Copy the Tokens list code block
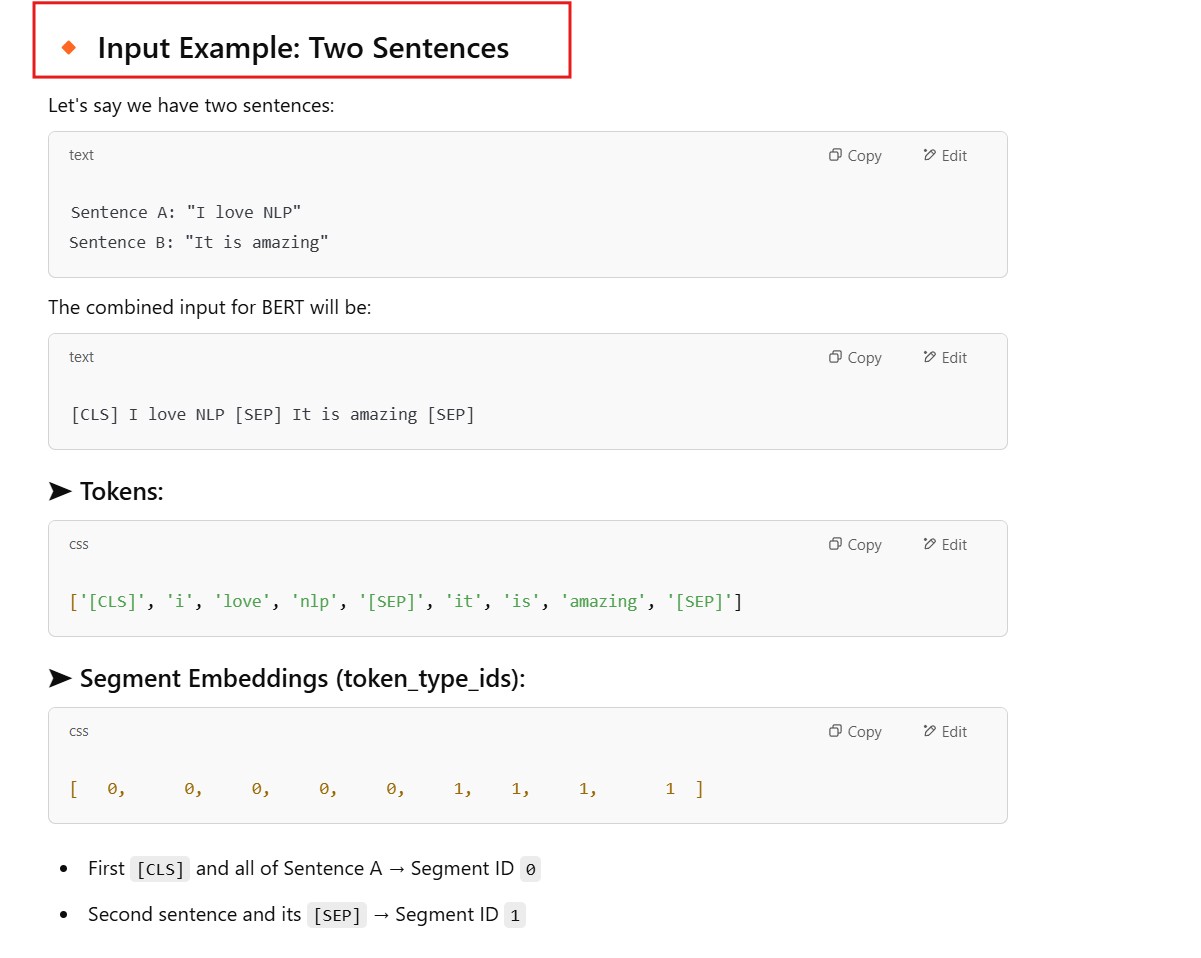This screenshot has height=958, width=1201. click(855, 544)
